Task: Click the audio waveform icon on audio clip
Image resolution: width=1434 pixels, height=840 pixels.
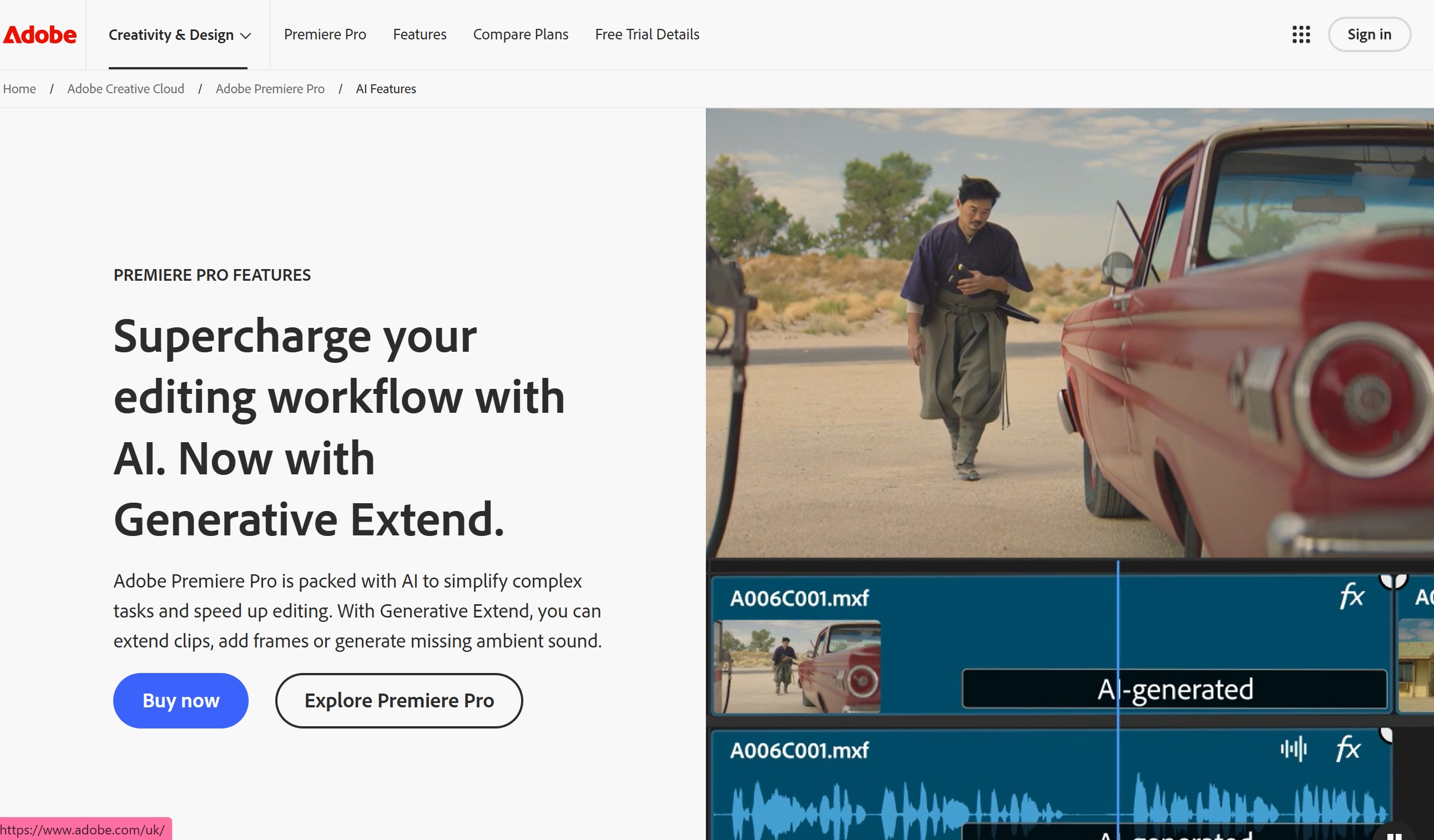Action: tap(1294, 749)
